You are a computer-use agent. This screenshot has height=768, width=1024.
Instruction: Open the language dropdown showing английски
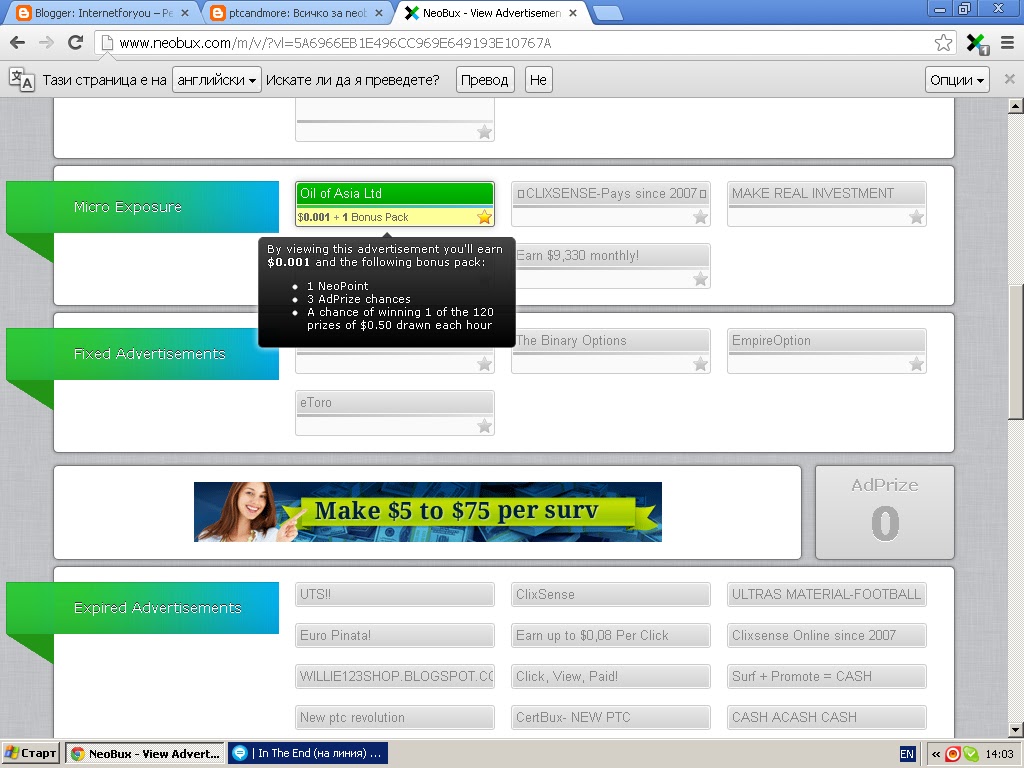(x=217, y=80)
